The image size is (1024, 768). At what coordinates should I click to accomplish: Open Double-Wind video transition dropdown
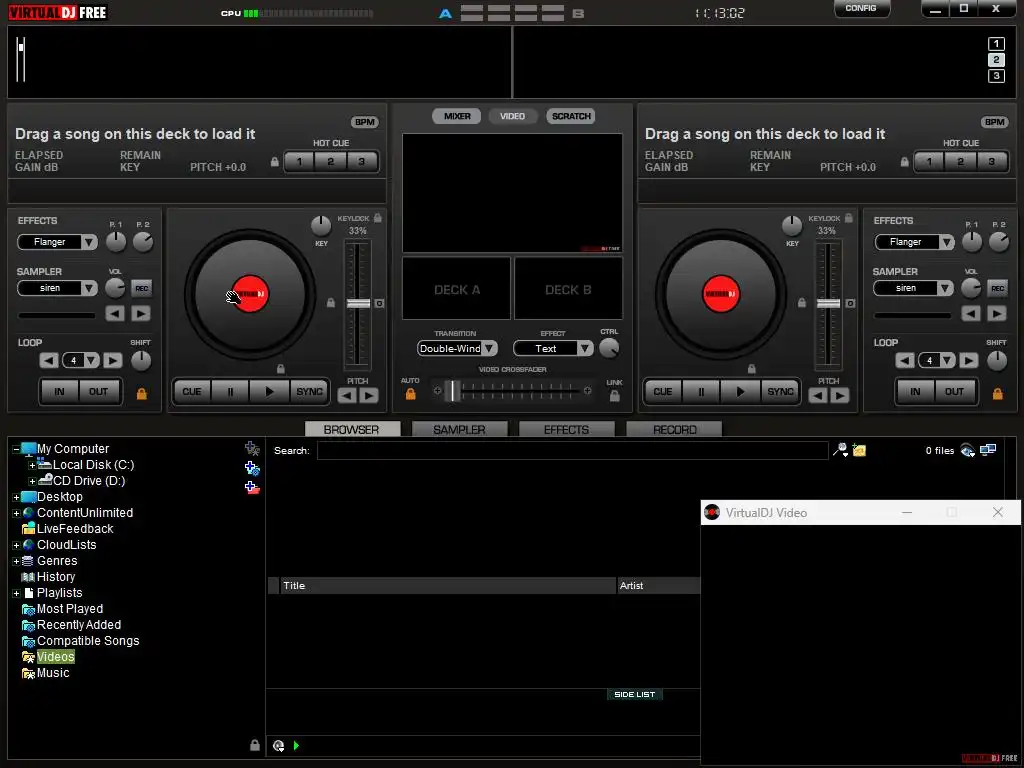tap(488, 349)
